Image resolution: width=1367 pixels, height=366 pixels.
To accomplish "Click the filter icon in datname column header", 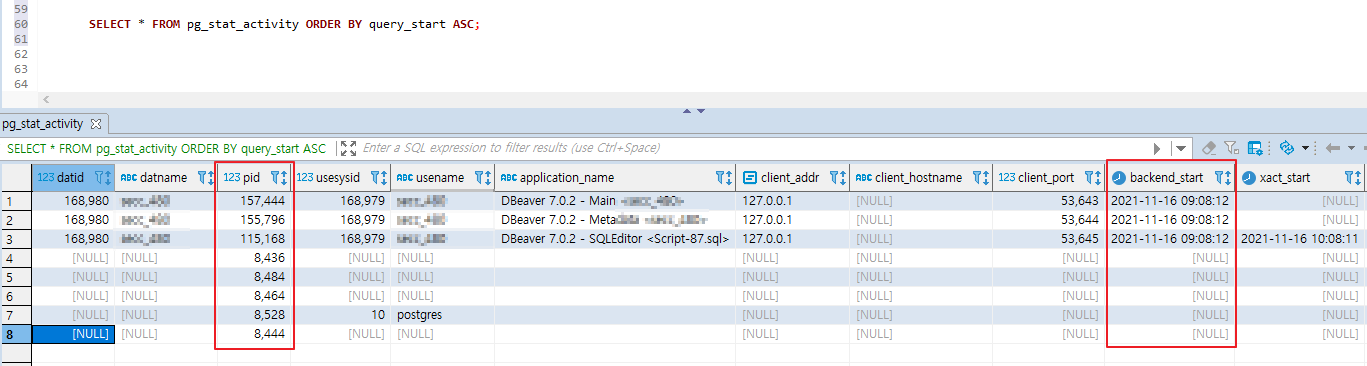I will (x=203, y=177).
